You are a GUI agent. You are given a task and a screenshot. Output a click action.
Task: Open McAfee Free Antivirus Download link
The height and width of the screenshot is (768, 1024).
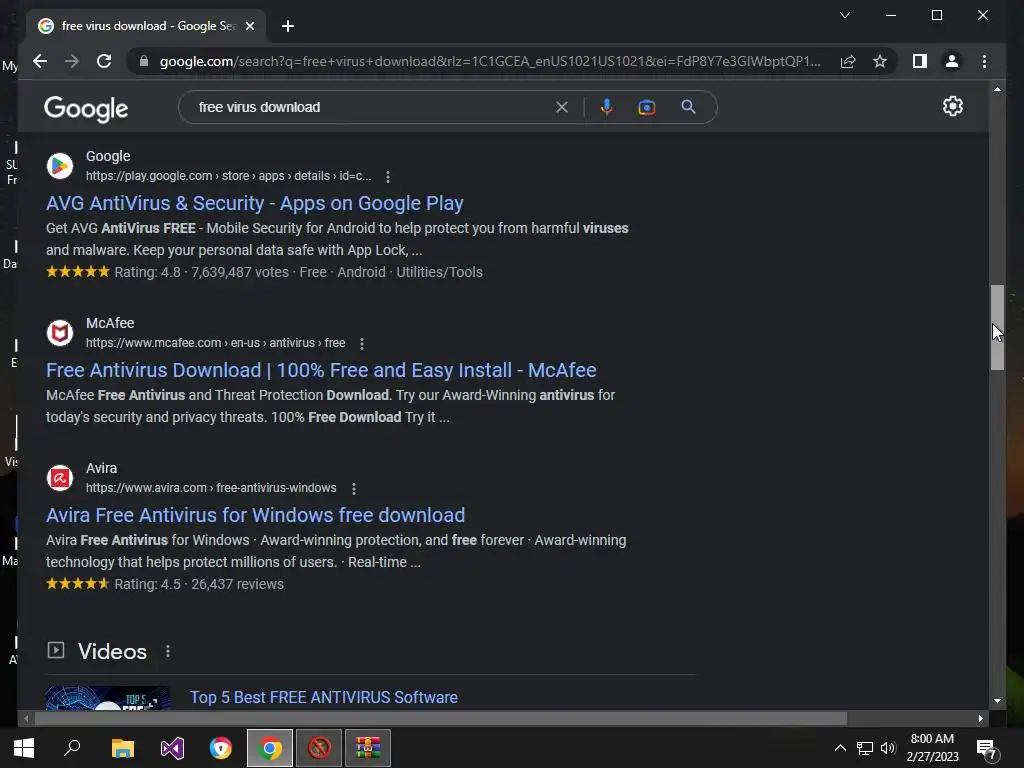(x=321, y=370)
